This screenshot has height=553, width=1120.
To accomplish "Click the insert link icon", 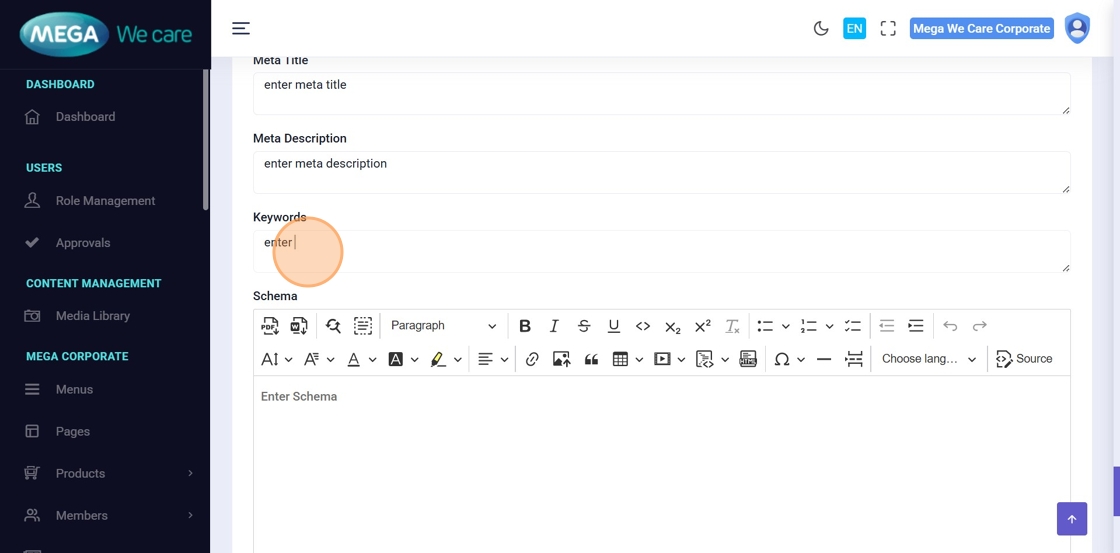I will pyautogui.click(x=532, y=359).
